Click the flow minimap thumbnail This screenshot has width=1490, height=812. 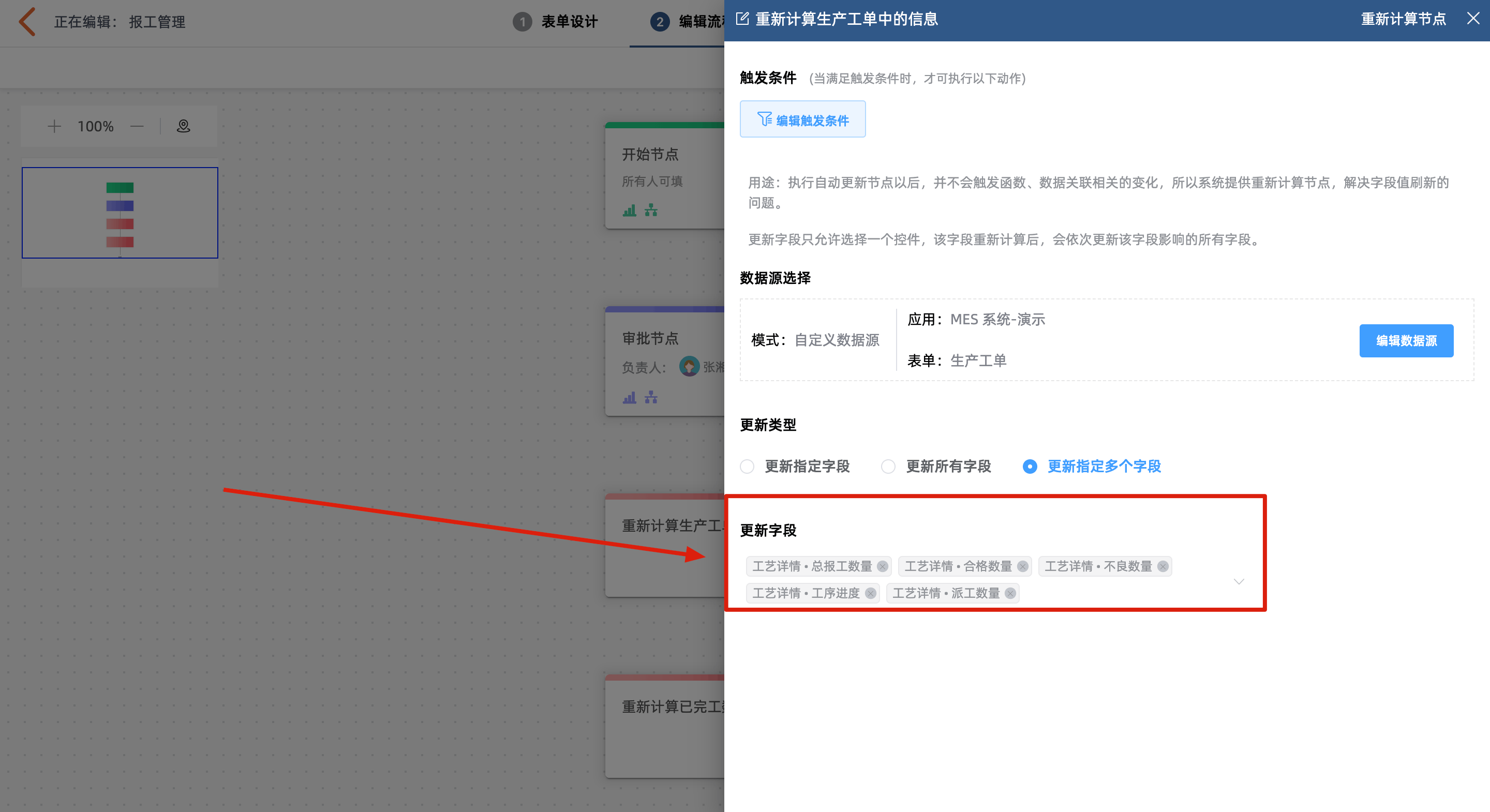[120, 213]
